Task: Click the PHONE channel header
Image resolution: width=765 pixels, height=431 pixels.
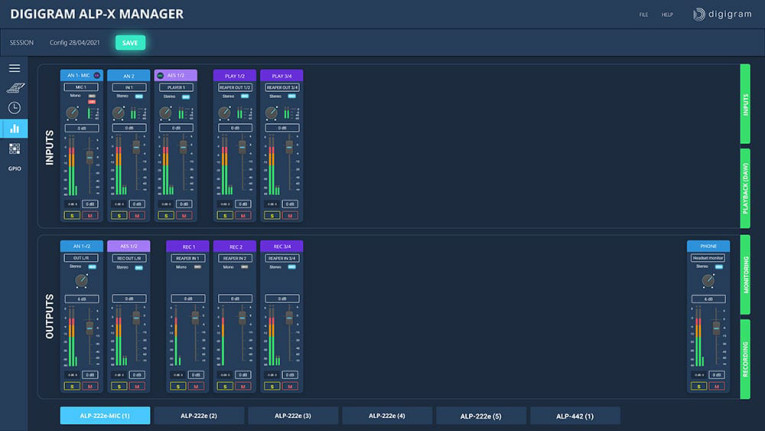Action: pos(708,246)
